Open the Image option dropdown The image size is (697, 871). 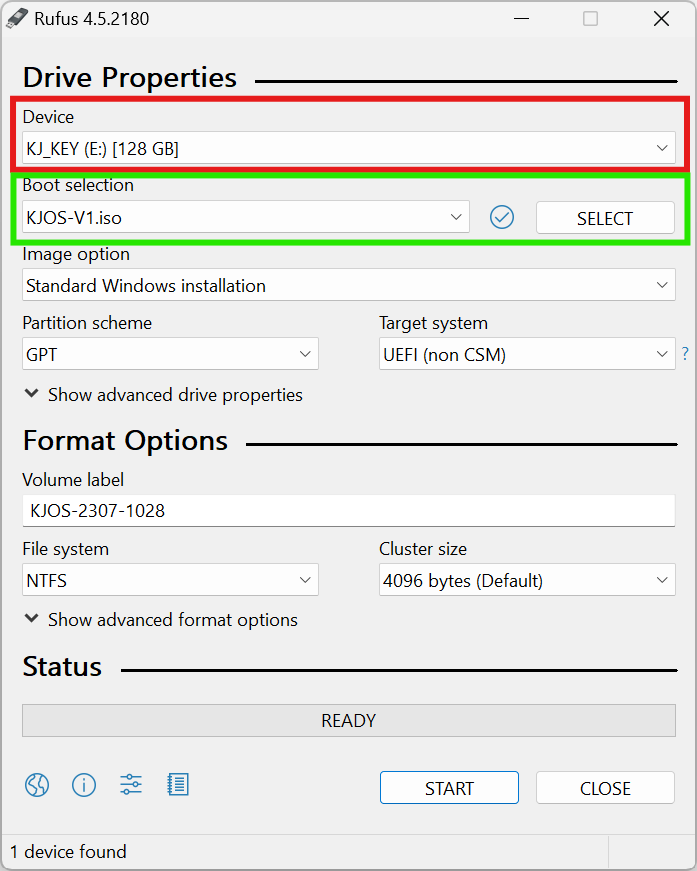click(349, 285)
